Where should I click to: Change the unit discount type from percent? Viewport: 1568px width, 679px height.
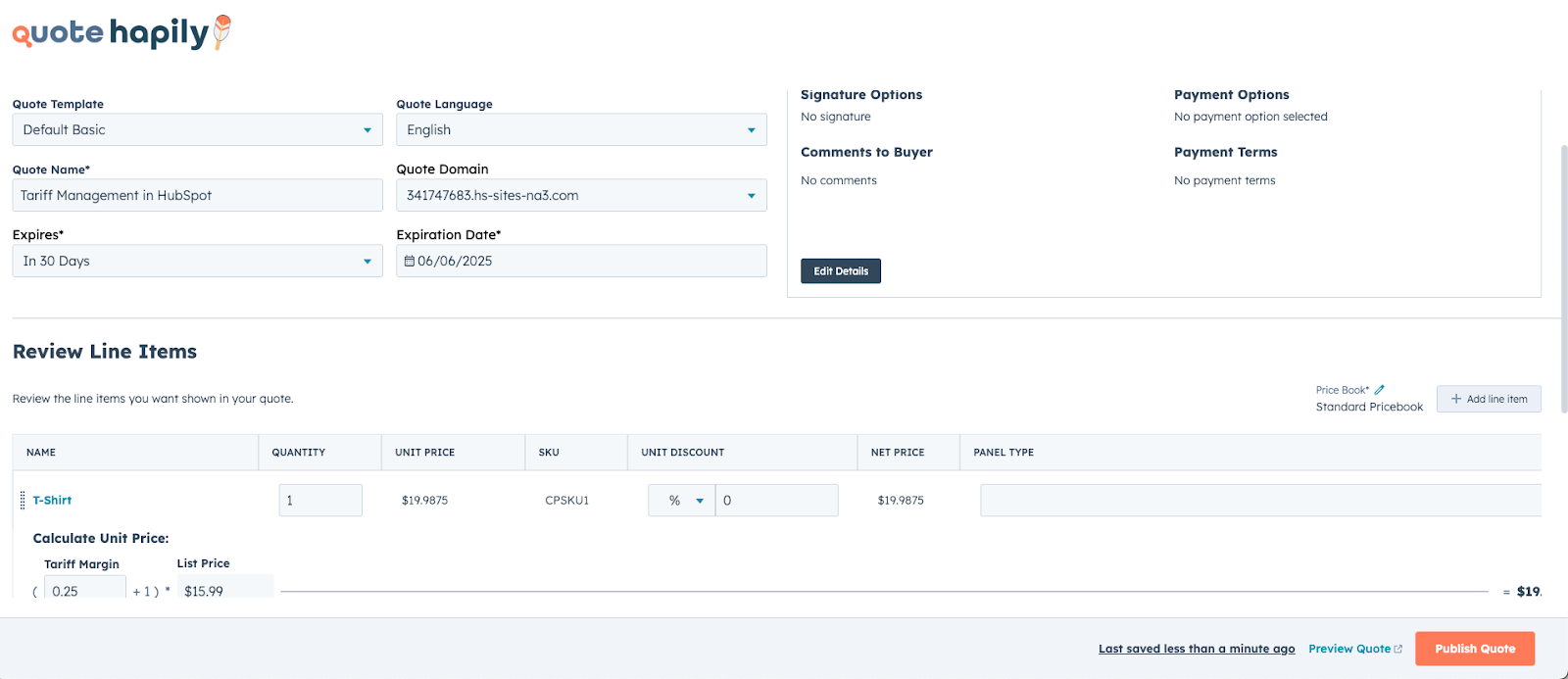pos(682,501)
